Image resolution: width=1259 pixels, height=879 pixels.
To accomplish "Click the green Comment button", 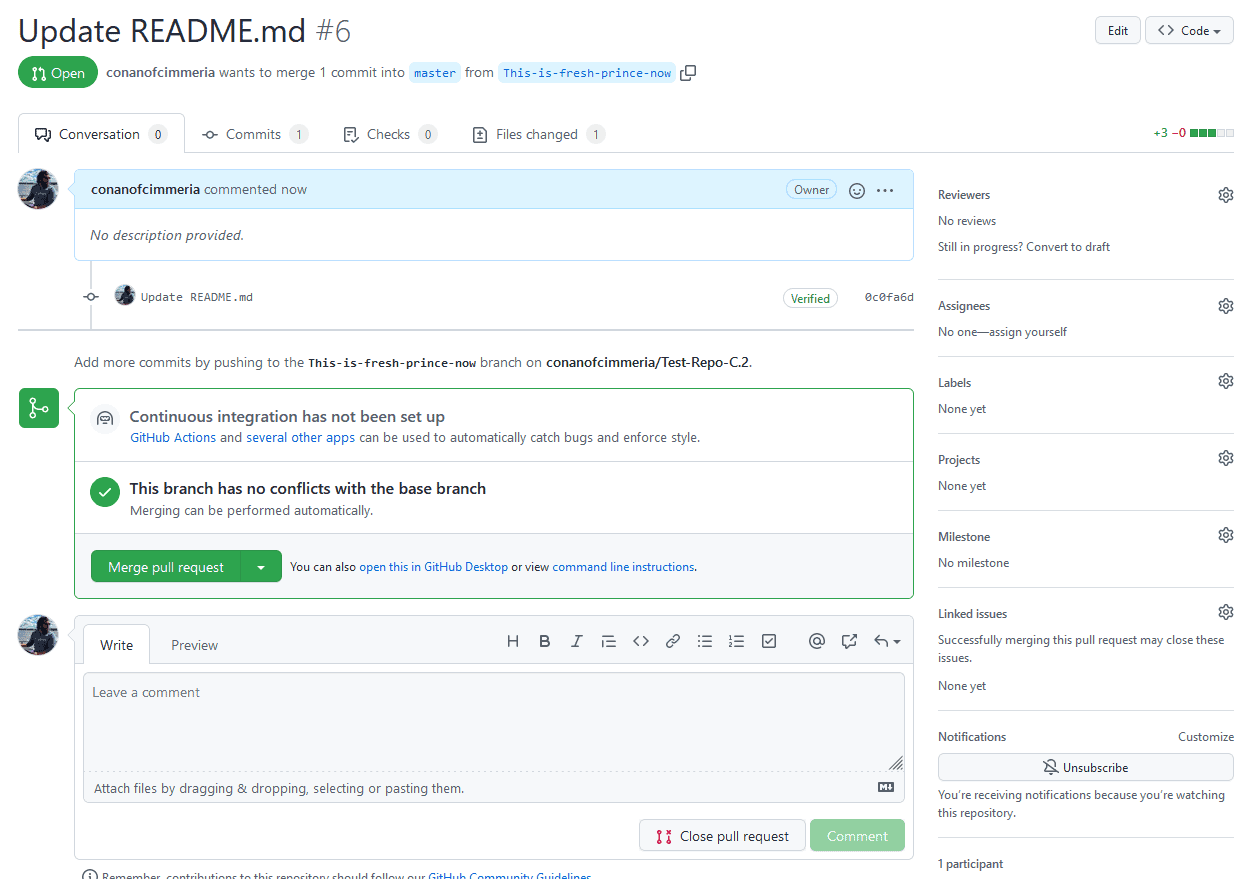I will (857, 836).
